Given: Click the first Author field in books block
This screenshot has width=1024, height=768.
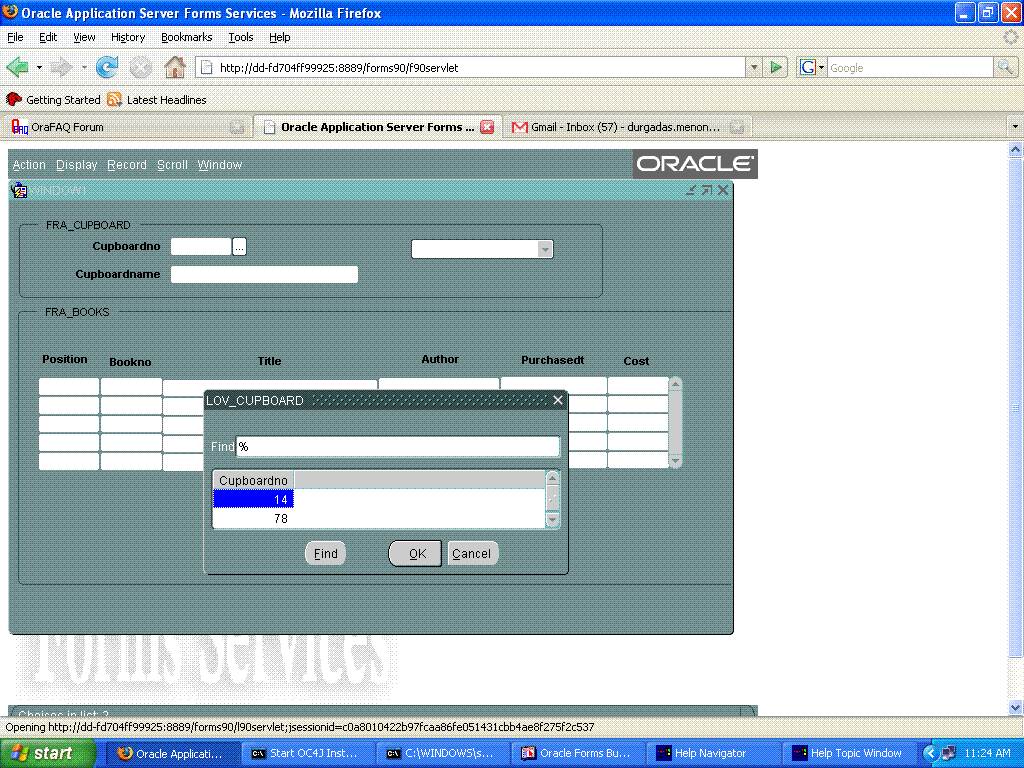Looking at the screenshot, I should [x=439, y=384].
